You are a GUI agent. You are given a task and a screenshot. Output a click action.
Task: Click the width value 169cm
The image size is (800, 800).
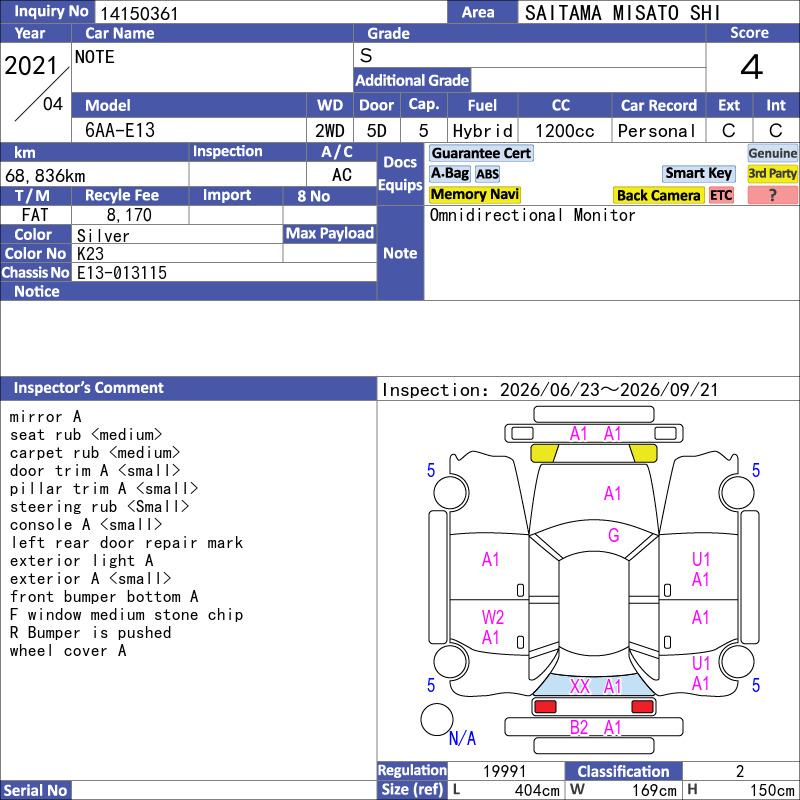(655, 790)
